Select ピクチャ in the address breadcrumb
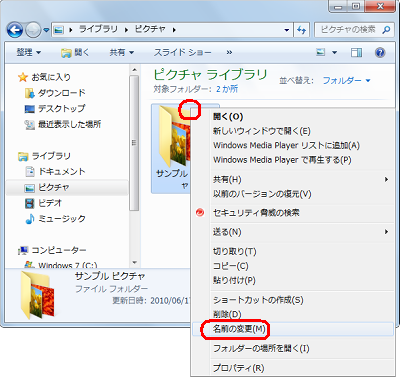400x377 pixels. coord(150,29)
